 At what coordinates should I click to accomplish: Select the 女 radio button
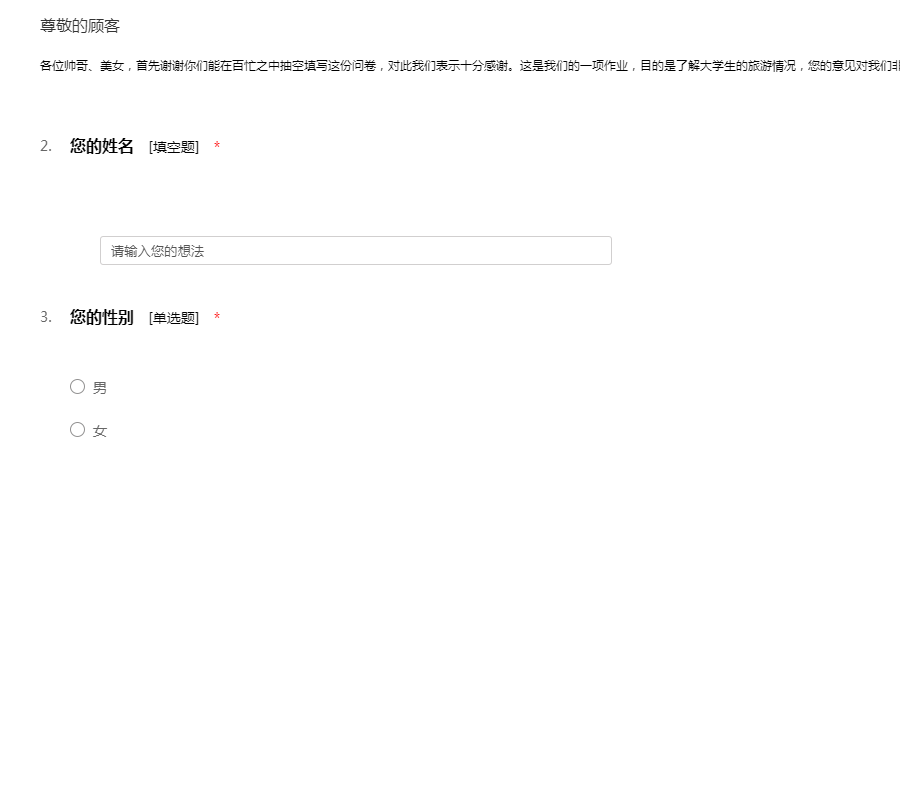tap(77, 430)
